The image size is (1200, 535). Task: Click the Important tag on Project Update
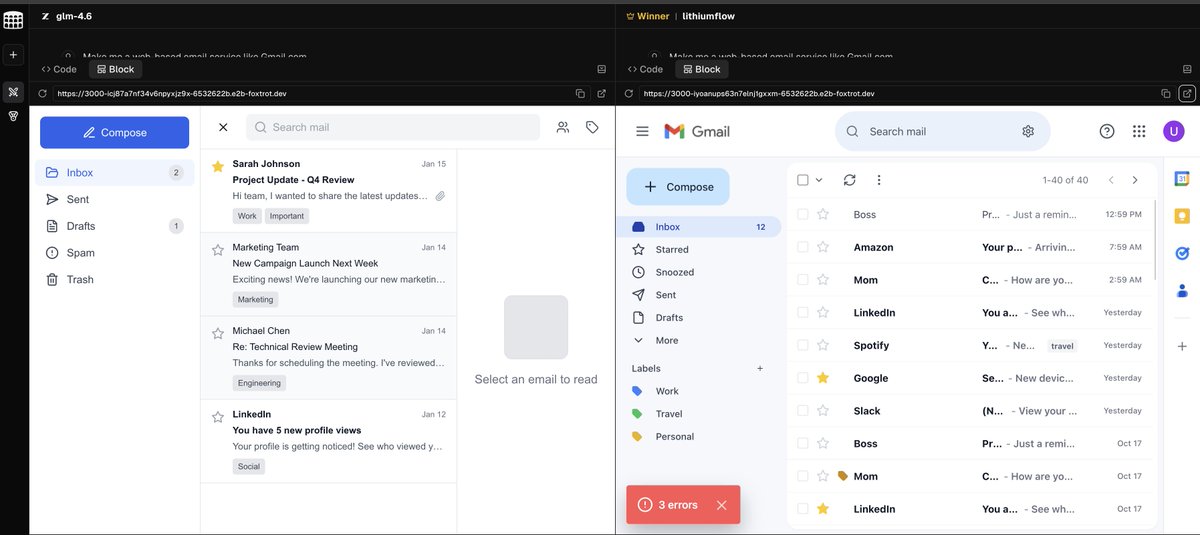tap(287, 216)
